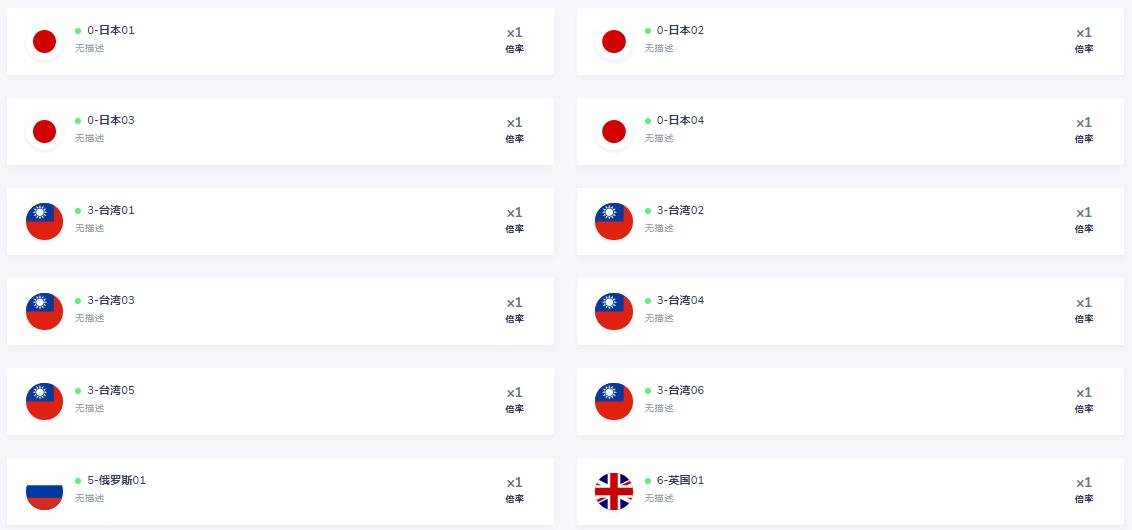This screenshot has height=530, width=1132.
Task: Choose the 3-台湾03 server name
Action: 110,301
